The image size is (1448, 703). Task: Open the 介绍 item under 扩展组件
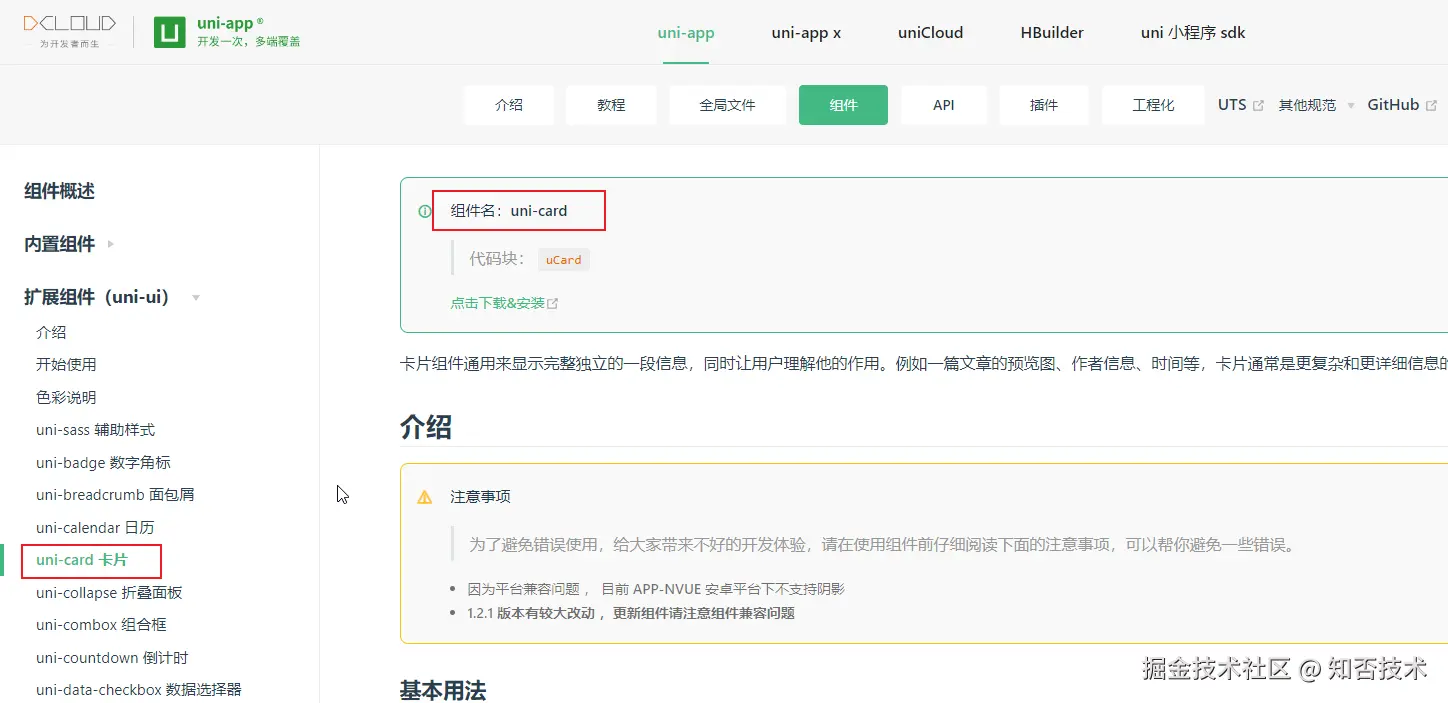tap(51, 332)
